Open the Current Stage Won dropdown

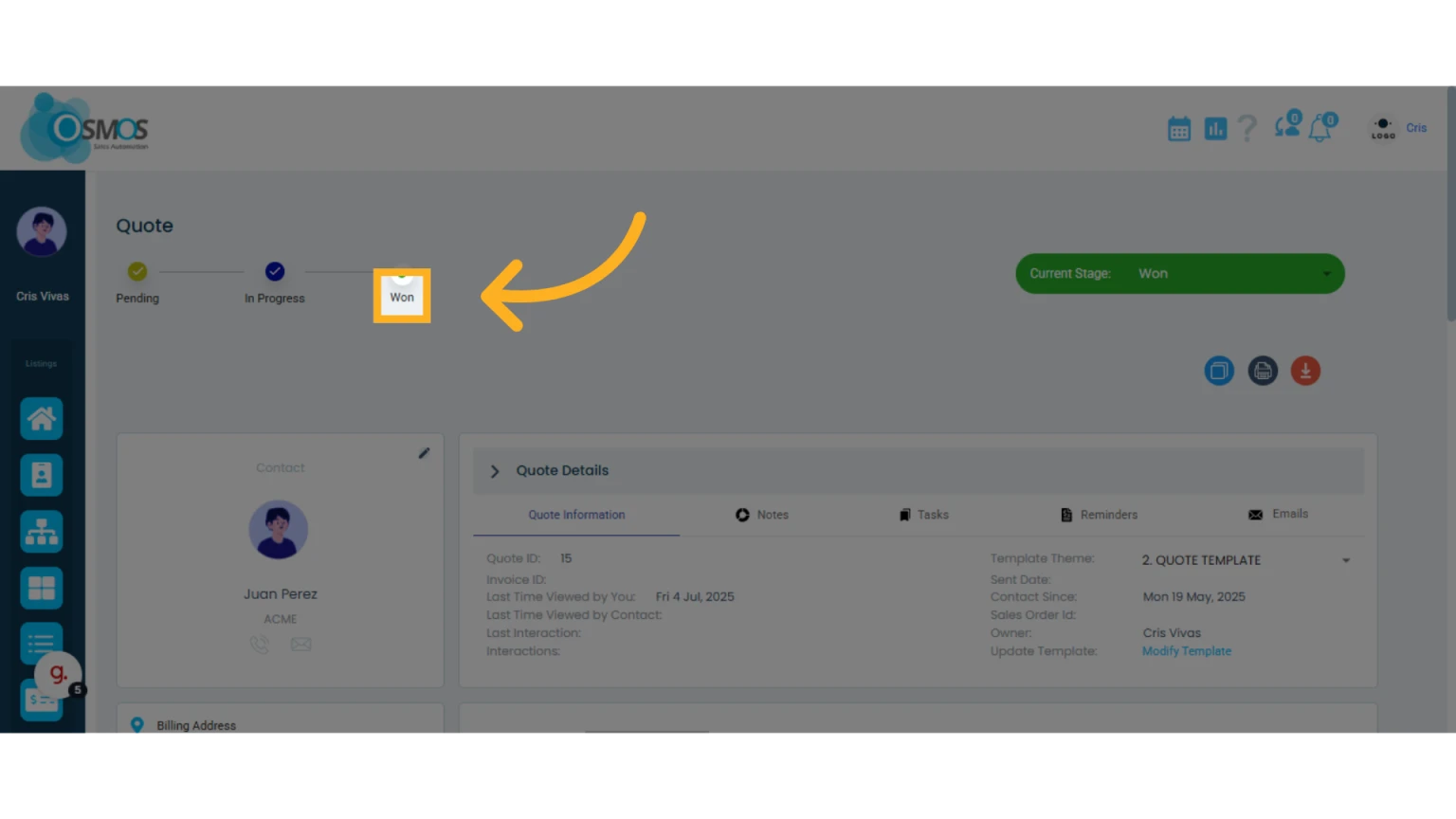[x=1180, y=273]
